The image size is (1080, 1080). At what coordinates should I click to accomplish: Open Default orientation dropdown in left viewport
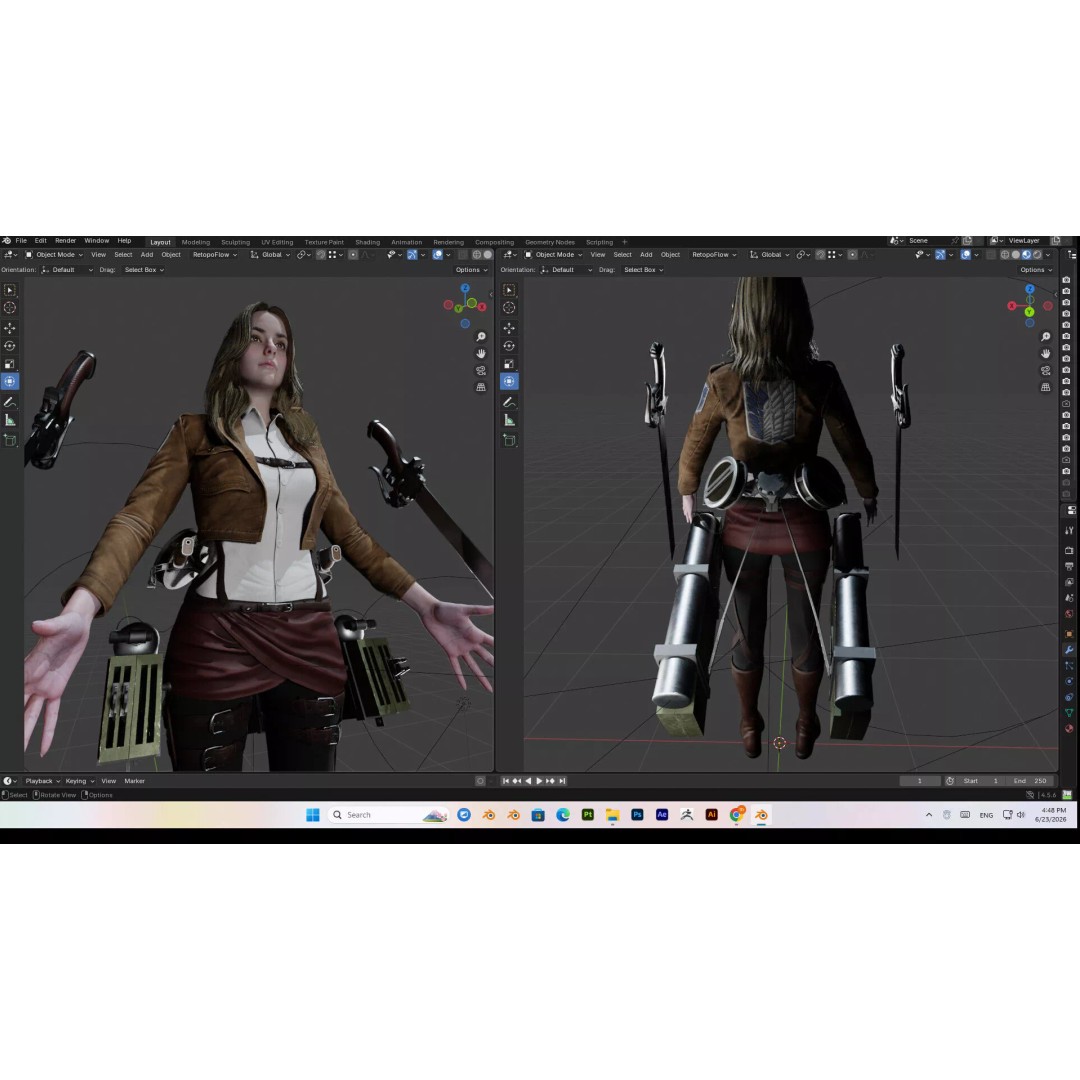tap(67, 270)
